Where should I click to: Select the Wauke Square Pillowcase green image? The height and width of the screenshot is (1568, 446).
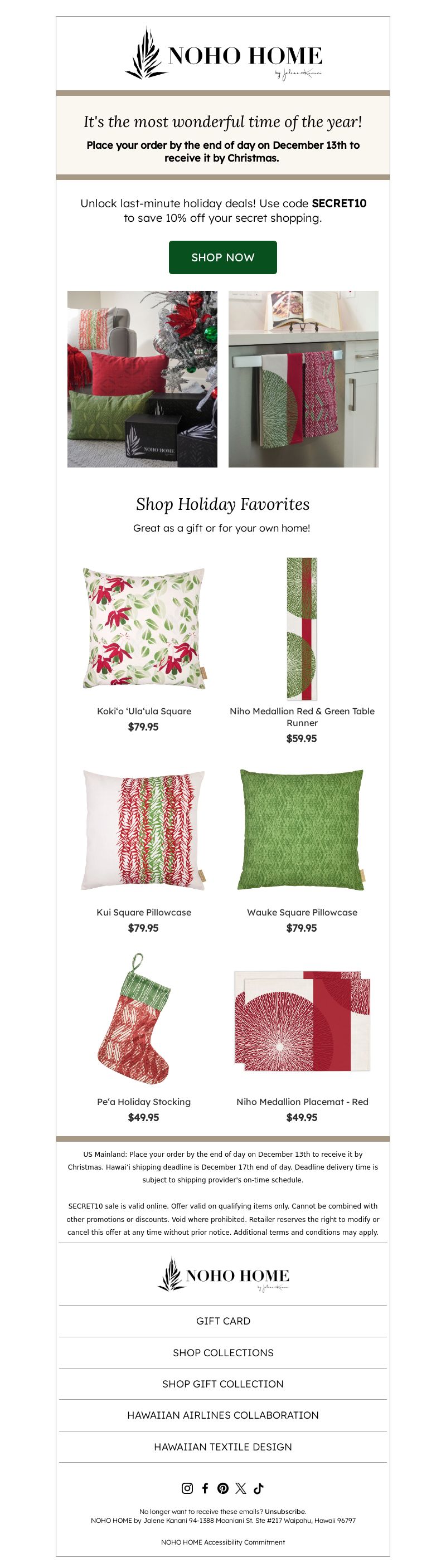(x=302, y=830)
